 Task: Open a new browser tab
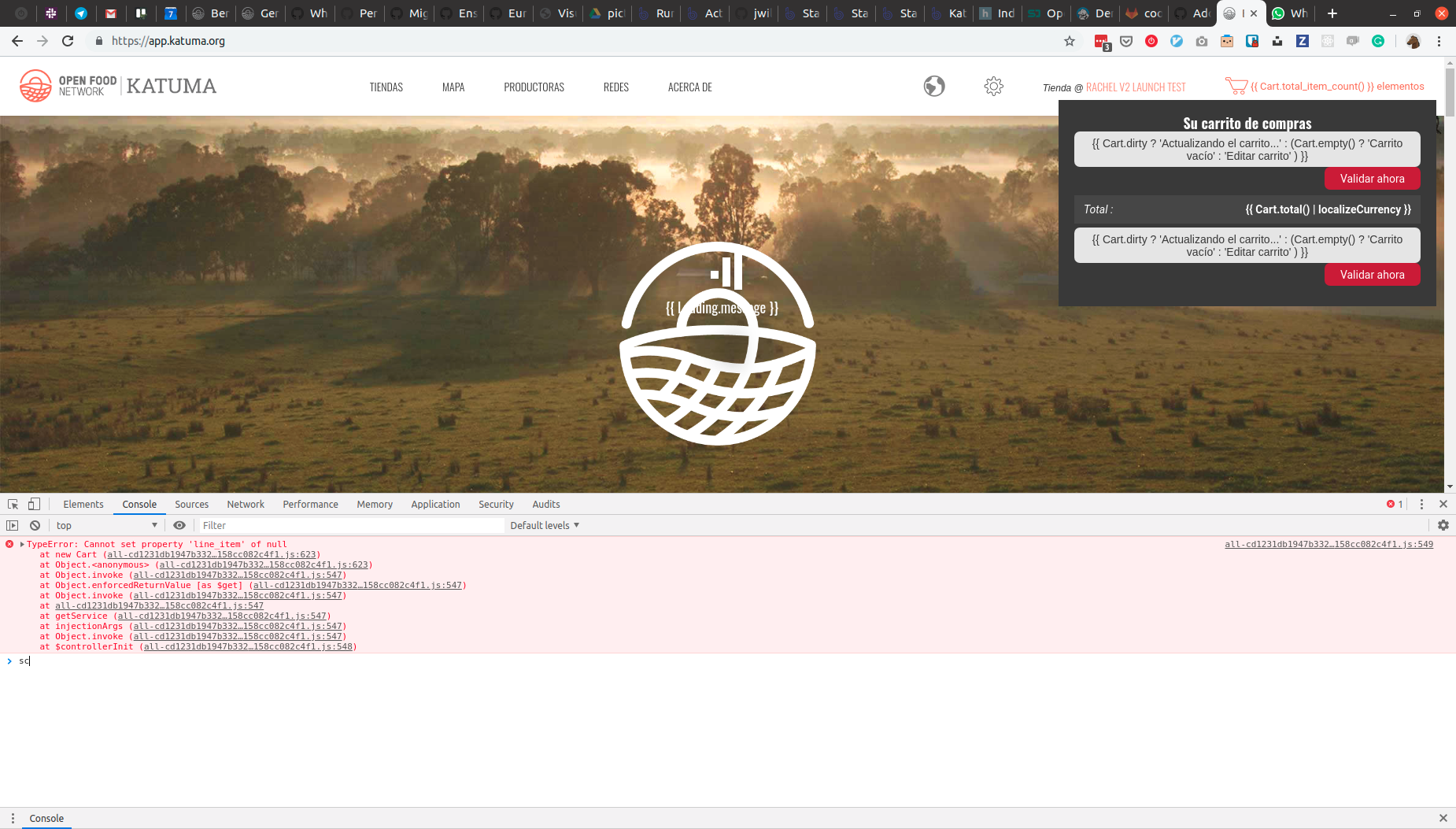[x=1332, y=13]
